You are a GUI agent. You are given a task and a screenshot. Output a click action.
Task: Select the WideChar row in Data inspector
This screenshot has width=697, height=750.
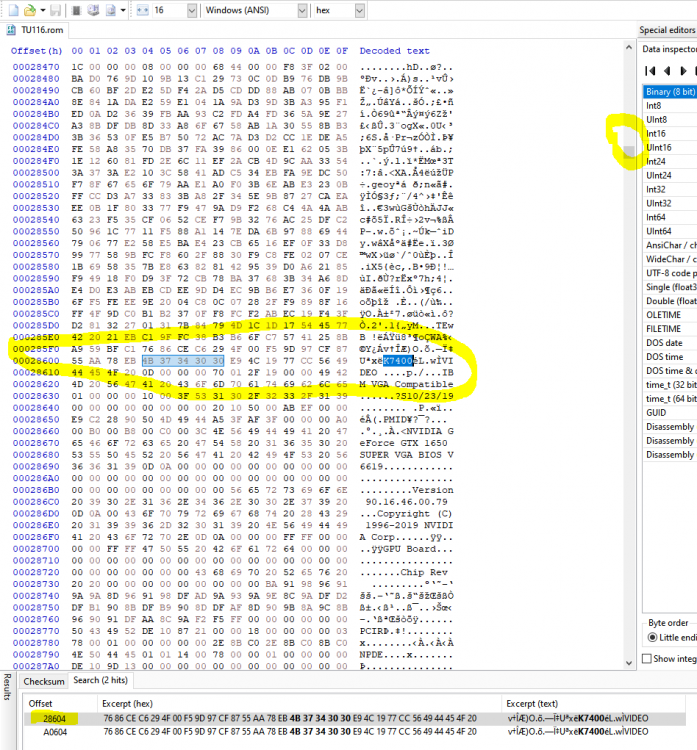[x=670, y=259]
